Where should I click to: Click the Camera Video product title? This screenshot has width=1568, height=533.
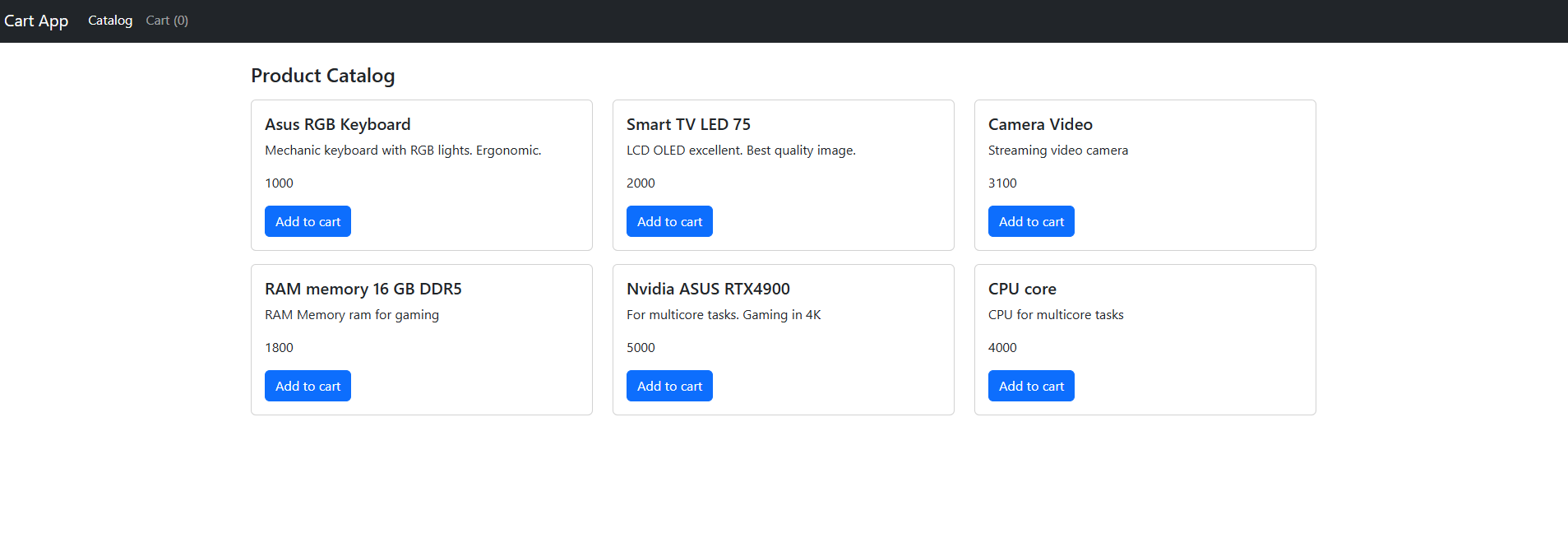1040,124
